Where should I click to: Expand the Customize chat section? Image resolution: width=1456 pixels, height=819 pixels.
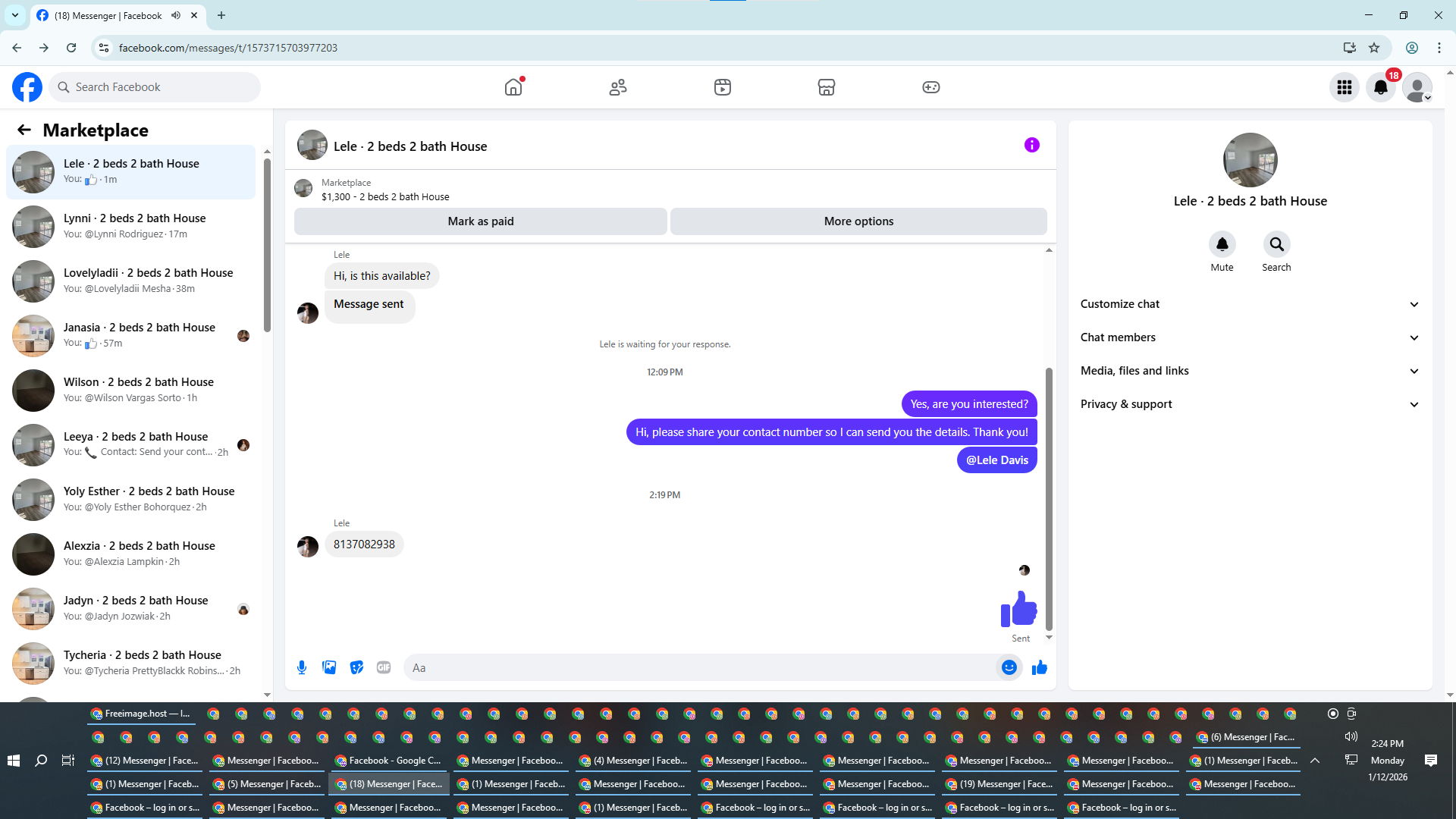[1249, 304]
